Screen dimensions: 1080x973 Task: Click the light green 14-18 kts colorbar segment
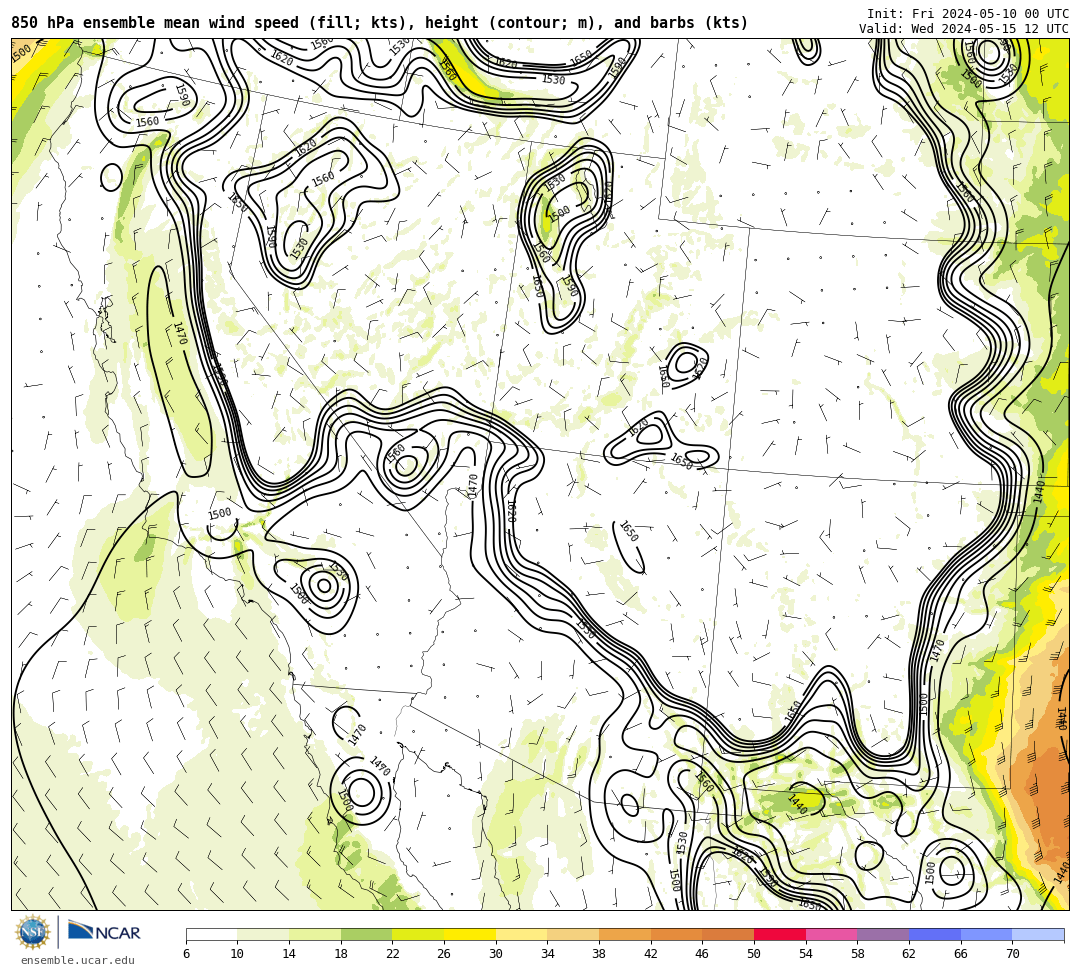click(x=315, y=935)
